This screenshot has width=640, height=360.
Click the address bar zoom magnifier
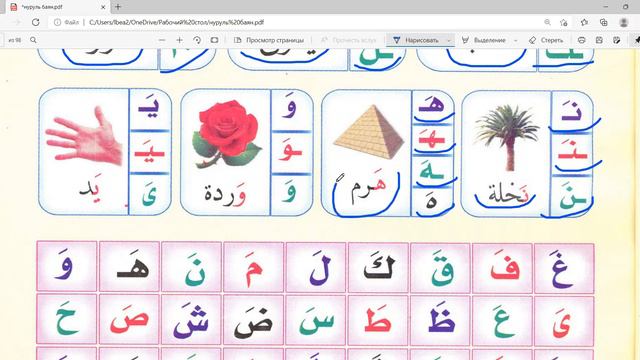point(547,22)
